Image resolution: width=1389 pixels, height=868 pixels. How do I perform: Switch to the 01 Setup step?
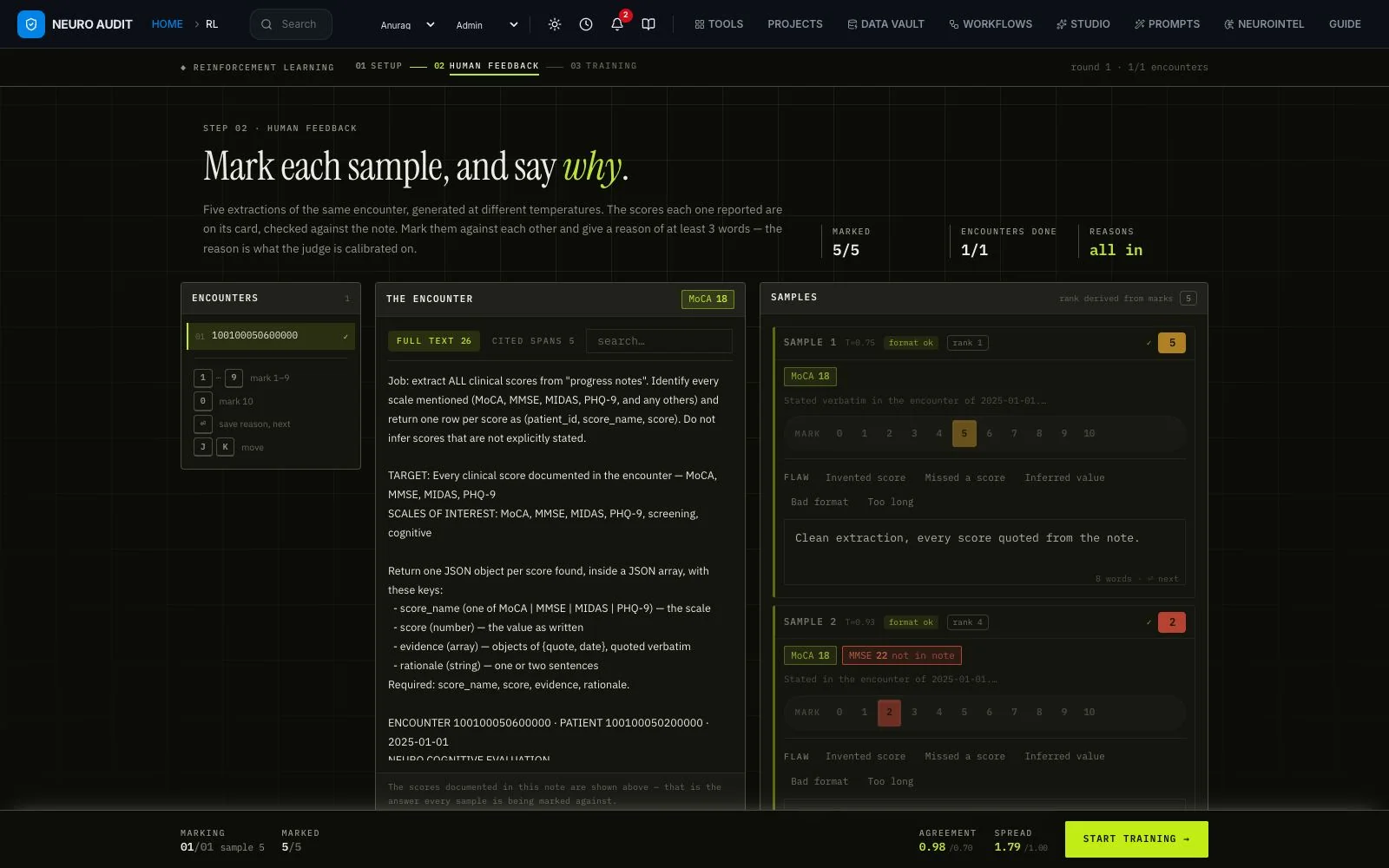click(x=379, y=66)
